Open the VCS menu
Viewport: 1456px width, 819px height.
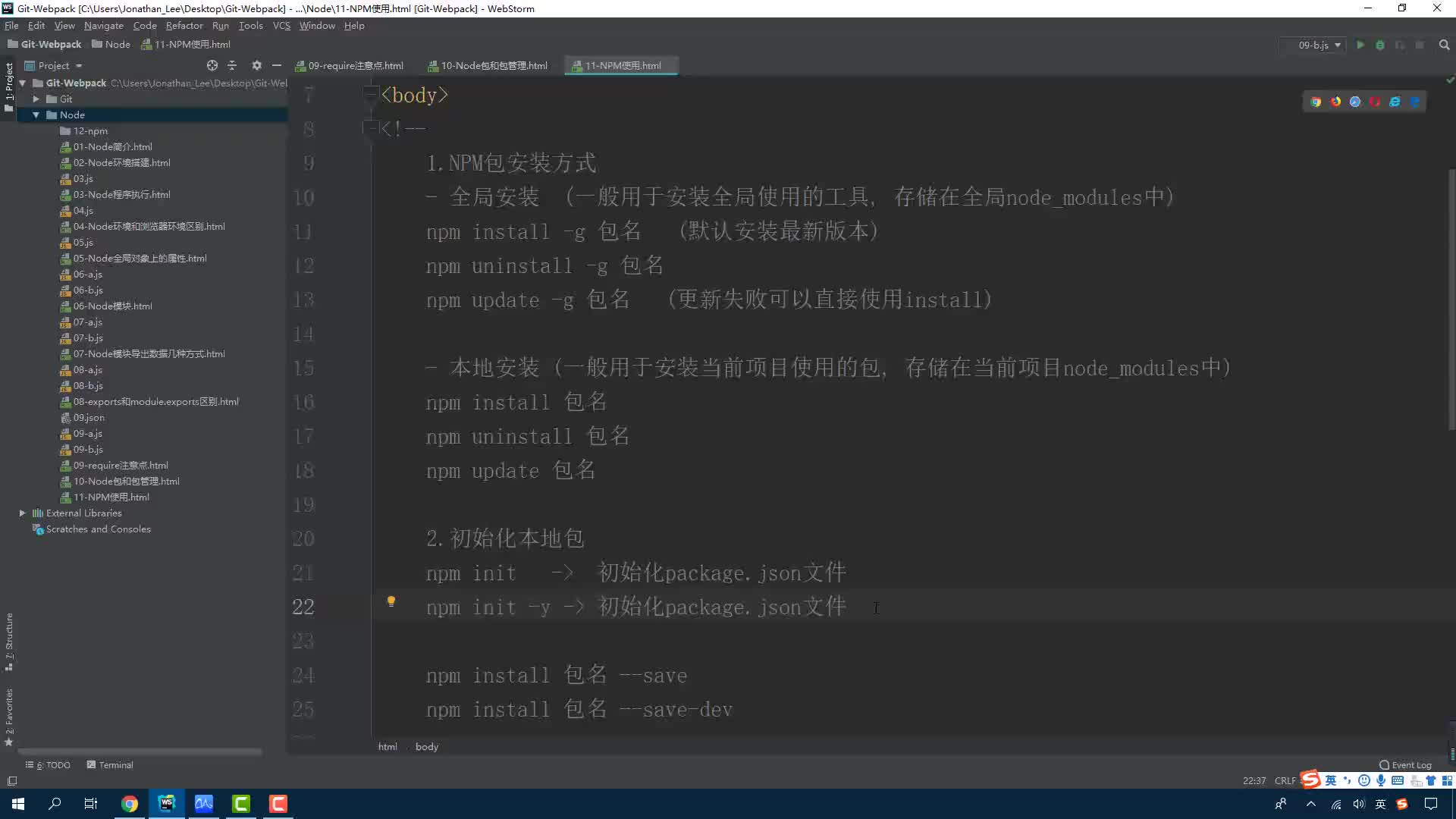[x=281, y=26]
